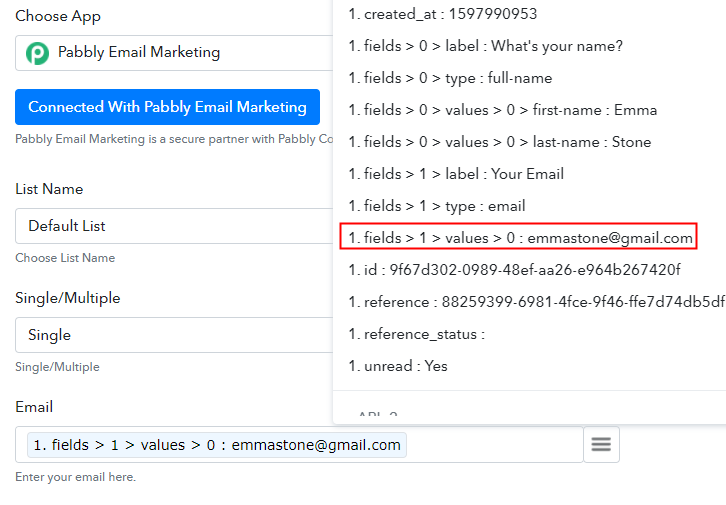Viewport: 726px width, 505px height.
Task: Select the unread : Yes option
Action: 398,366
